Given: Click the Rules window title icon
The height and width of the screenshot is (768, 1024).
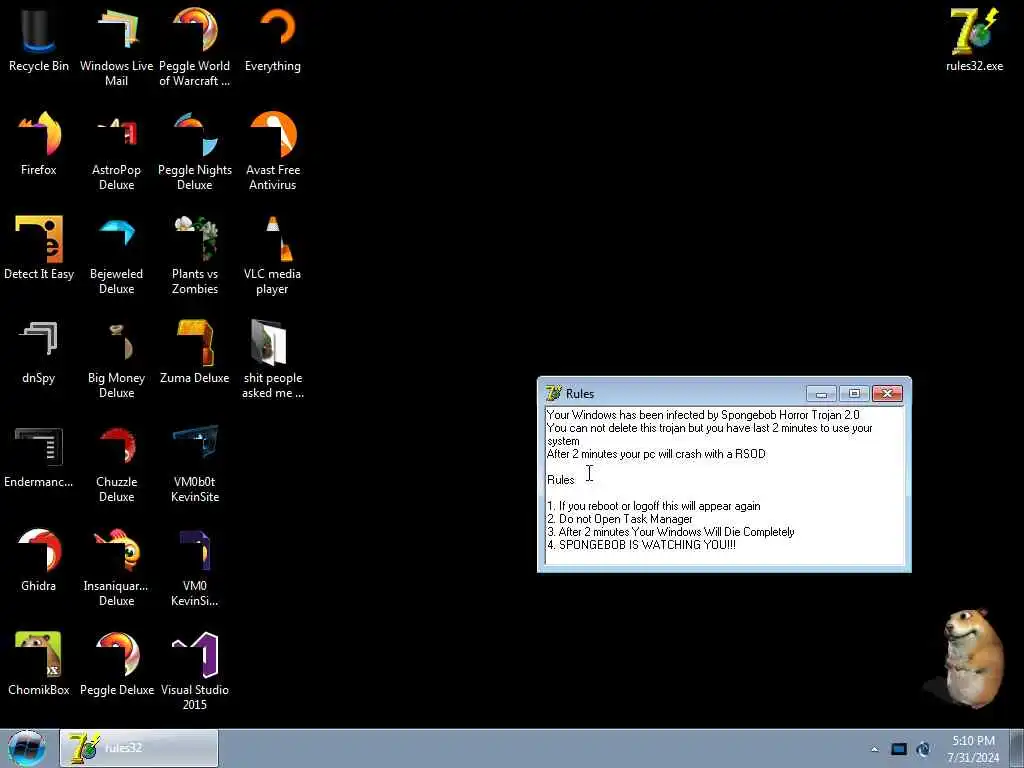Looking at the screenshot, I should click(553, 393).
